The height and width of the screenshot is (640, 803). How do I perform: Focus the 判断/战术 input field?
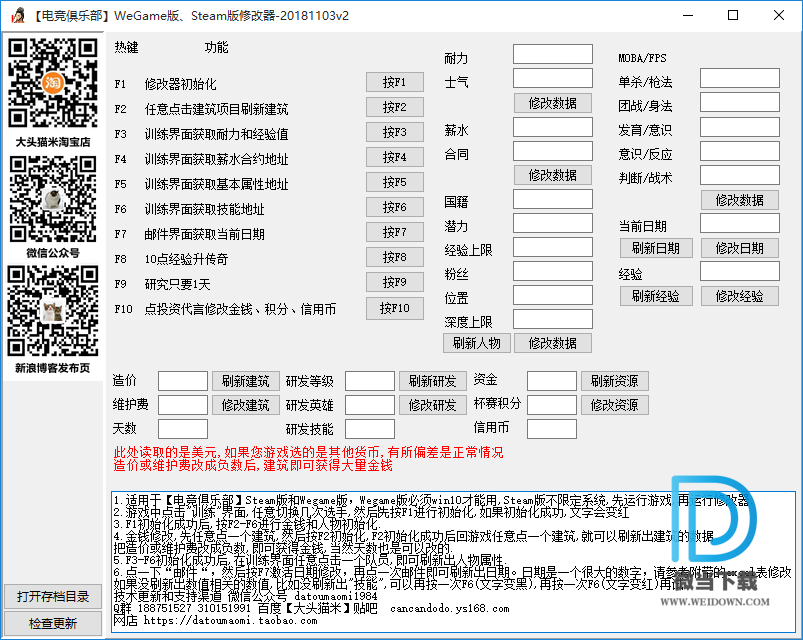coord(740,175)
